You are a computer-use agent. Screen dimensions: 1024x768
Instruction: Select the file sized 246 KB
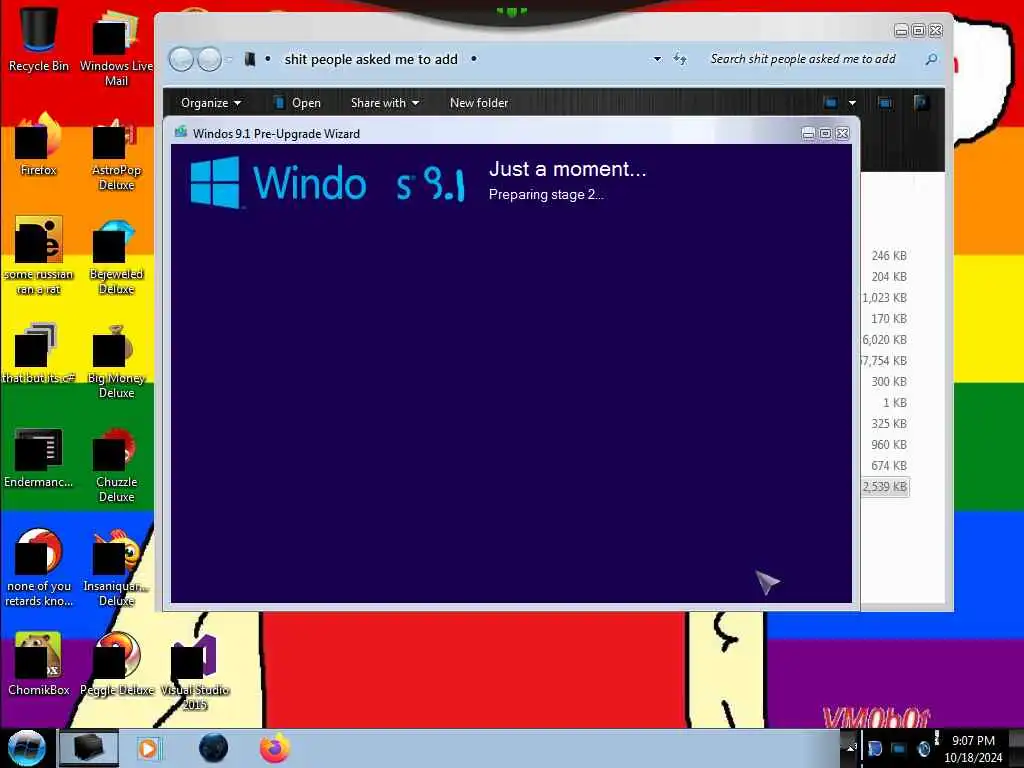click(889, 256)
